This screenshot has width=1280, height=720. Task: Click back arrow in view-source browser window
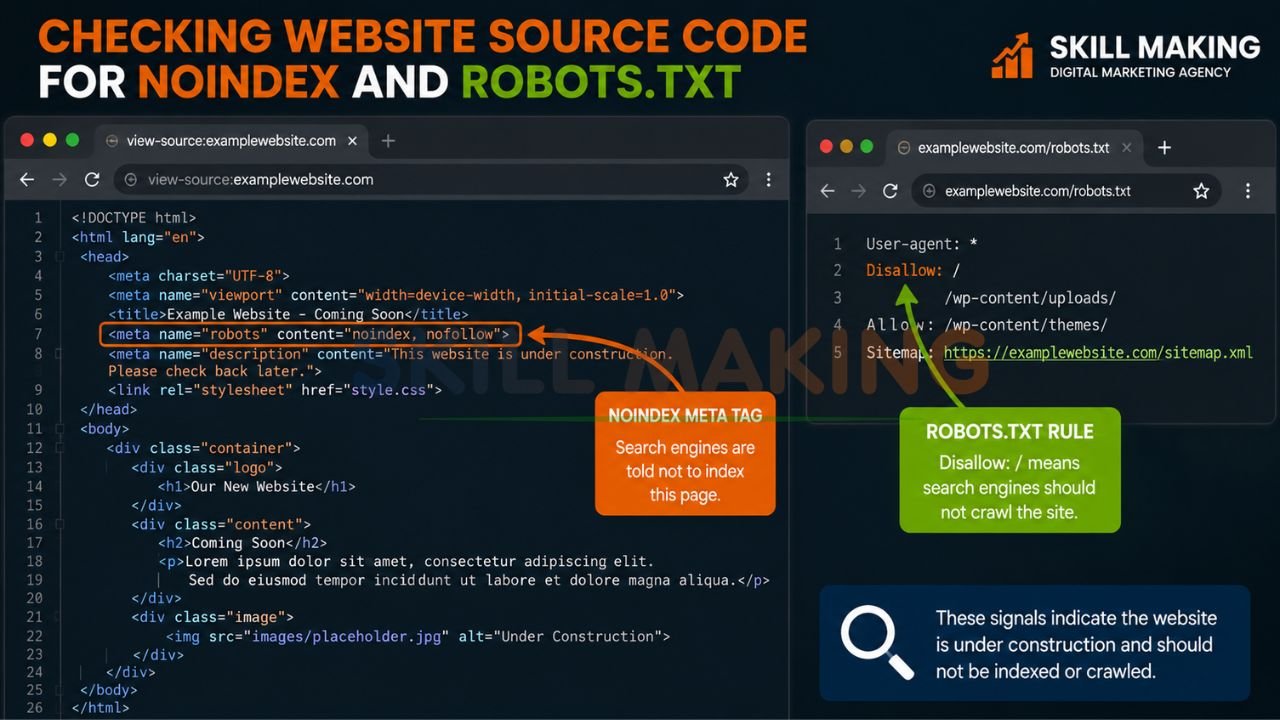[x=27, y=180]
